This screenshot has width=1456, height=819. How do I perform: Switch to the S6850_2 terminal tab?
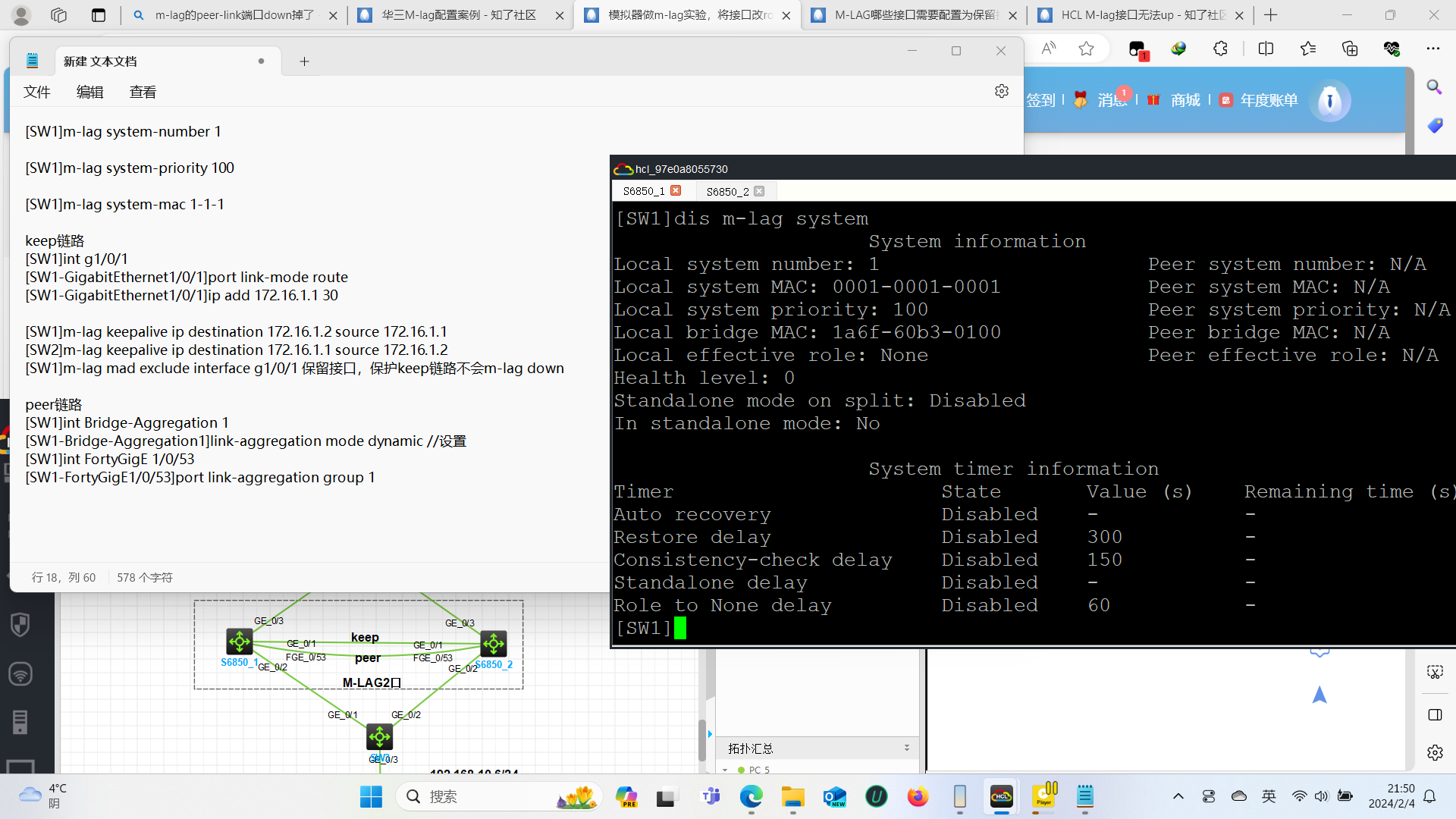click(727, 191)
